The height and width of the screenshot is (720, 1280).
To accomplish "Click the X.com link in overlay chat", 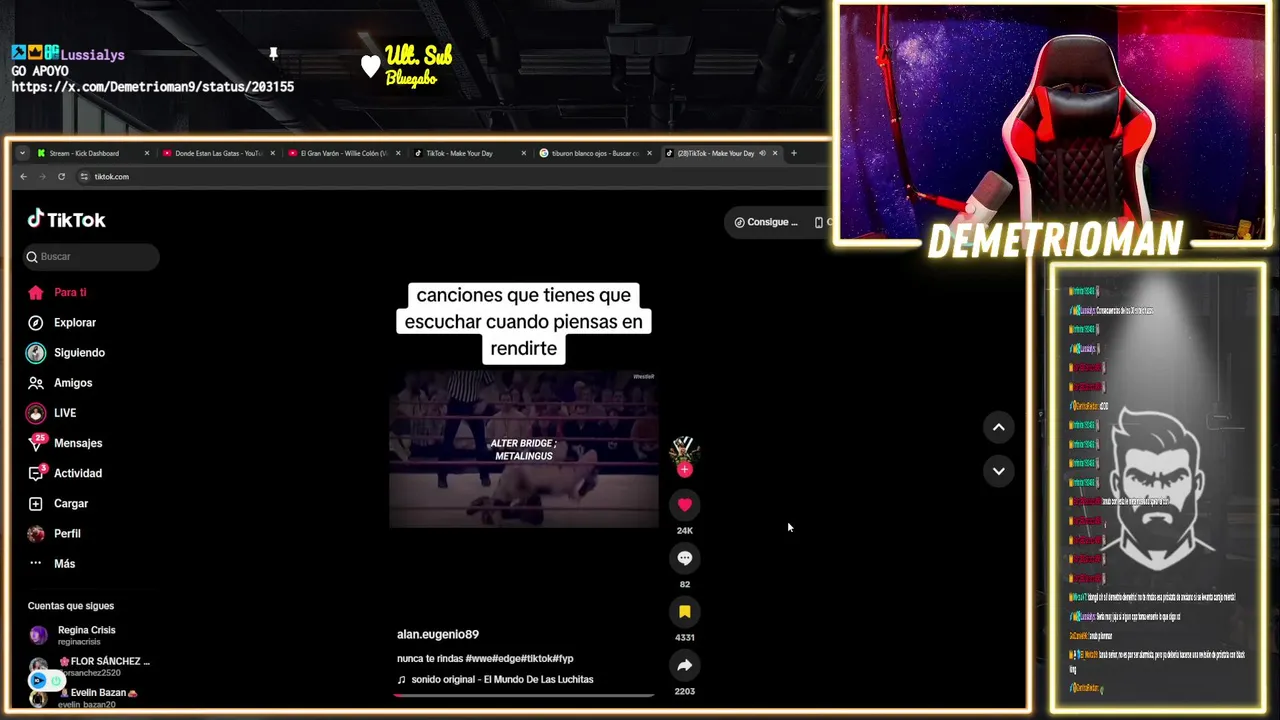I will click(x=153, y=87).
